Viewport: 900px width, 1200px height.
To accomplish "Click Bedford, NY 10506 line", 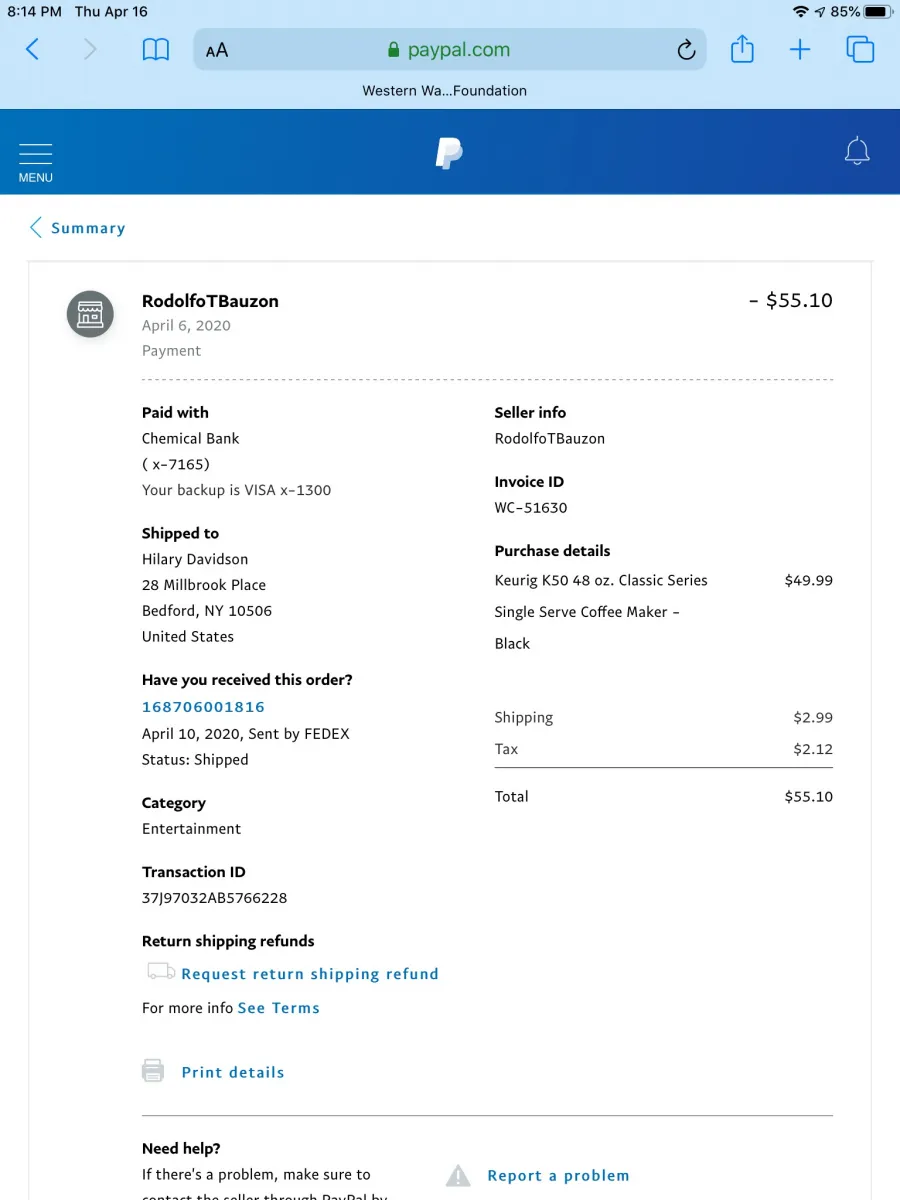I will pyautogui.click(x=207, y=611).
